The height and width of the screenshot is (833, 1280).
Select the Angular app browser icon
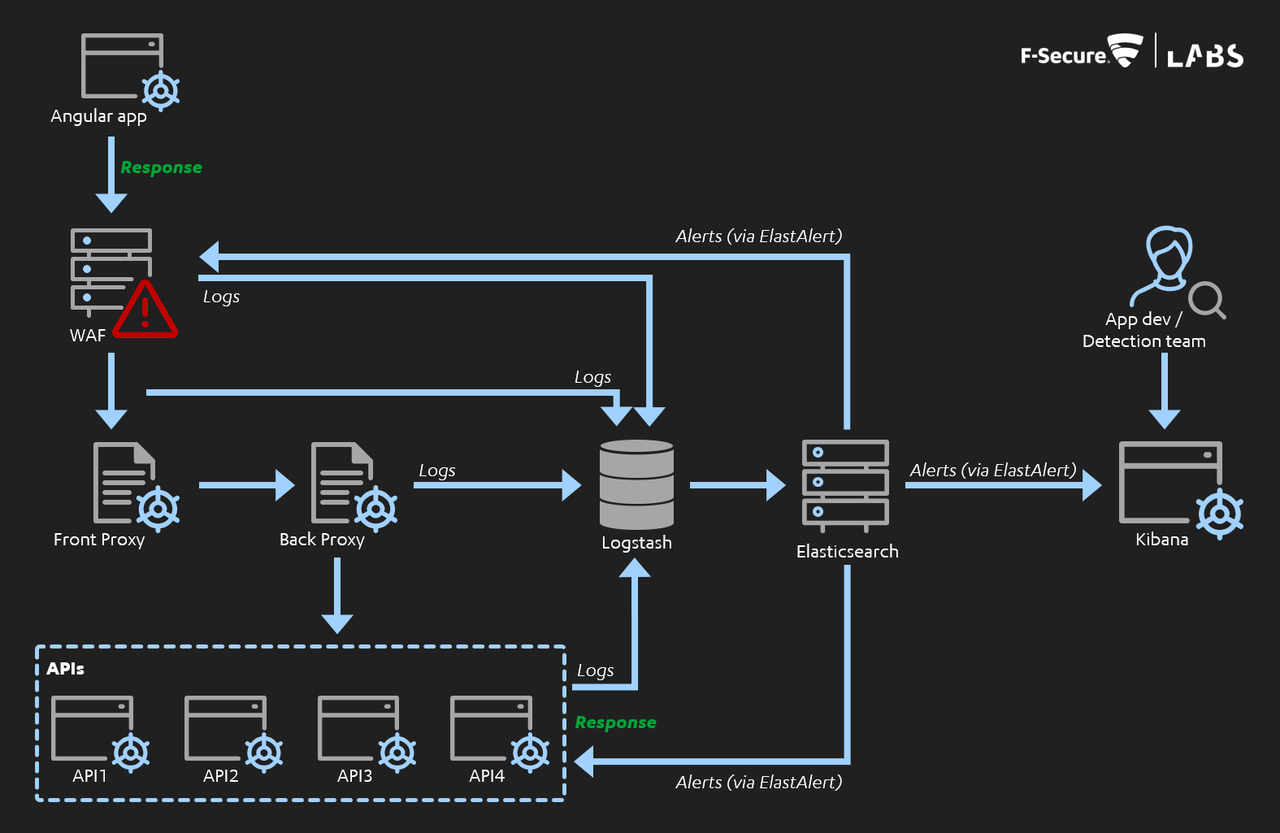[x=120, y=65]
